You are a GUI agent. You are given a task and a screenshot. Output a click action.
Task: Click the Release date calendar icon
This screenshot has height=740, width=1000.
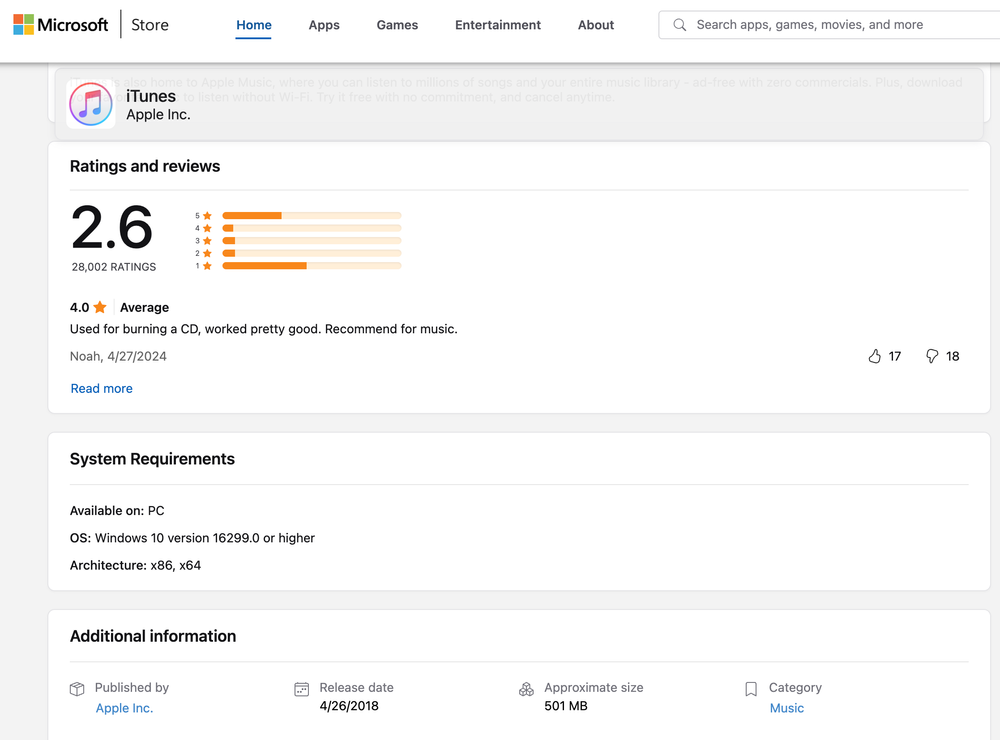coord(301,689)
